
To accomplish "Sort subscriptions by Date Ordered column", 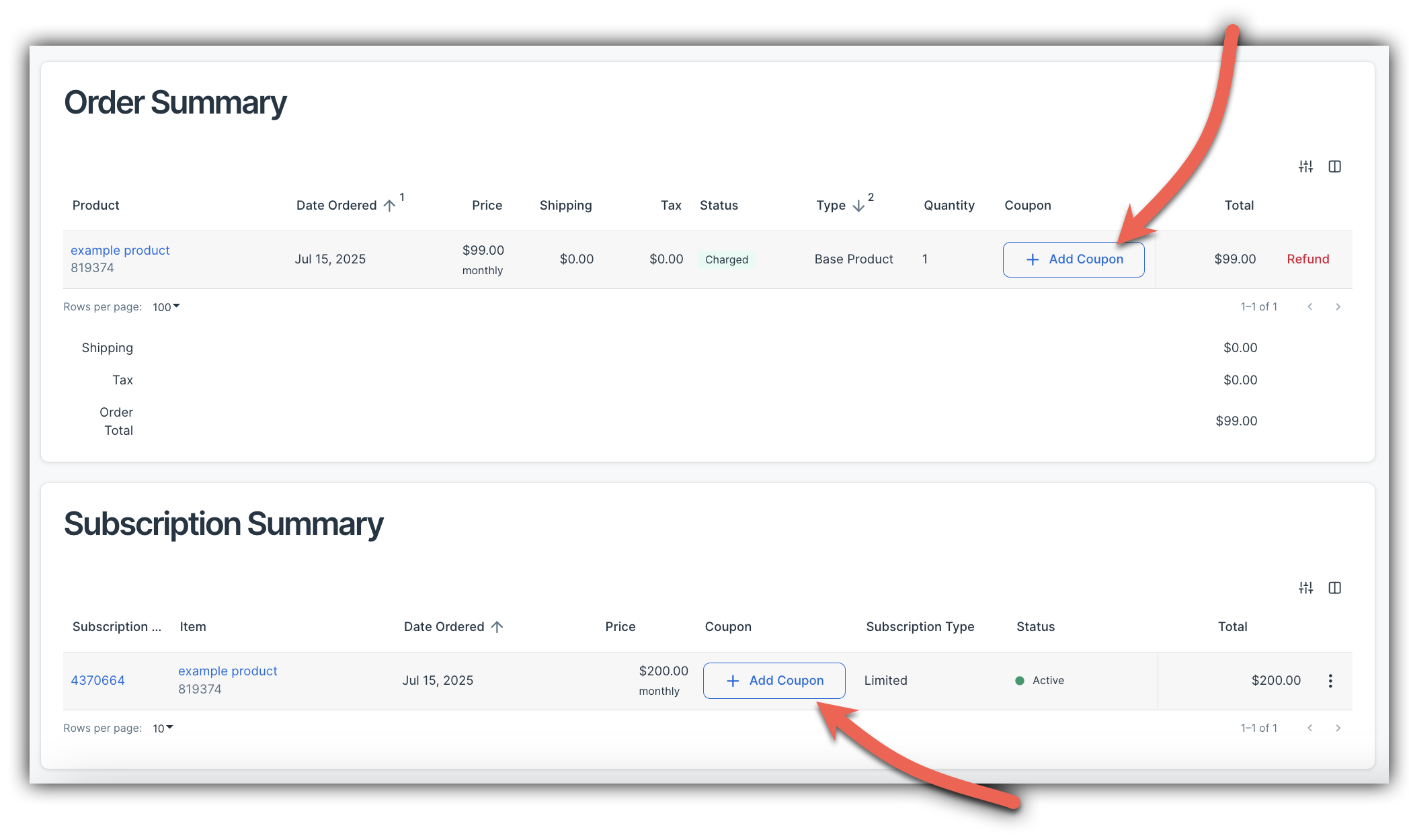I will click(444, 627).
